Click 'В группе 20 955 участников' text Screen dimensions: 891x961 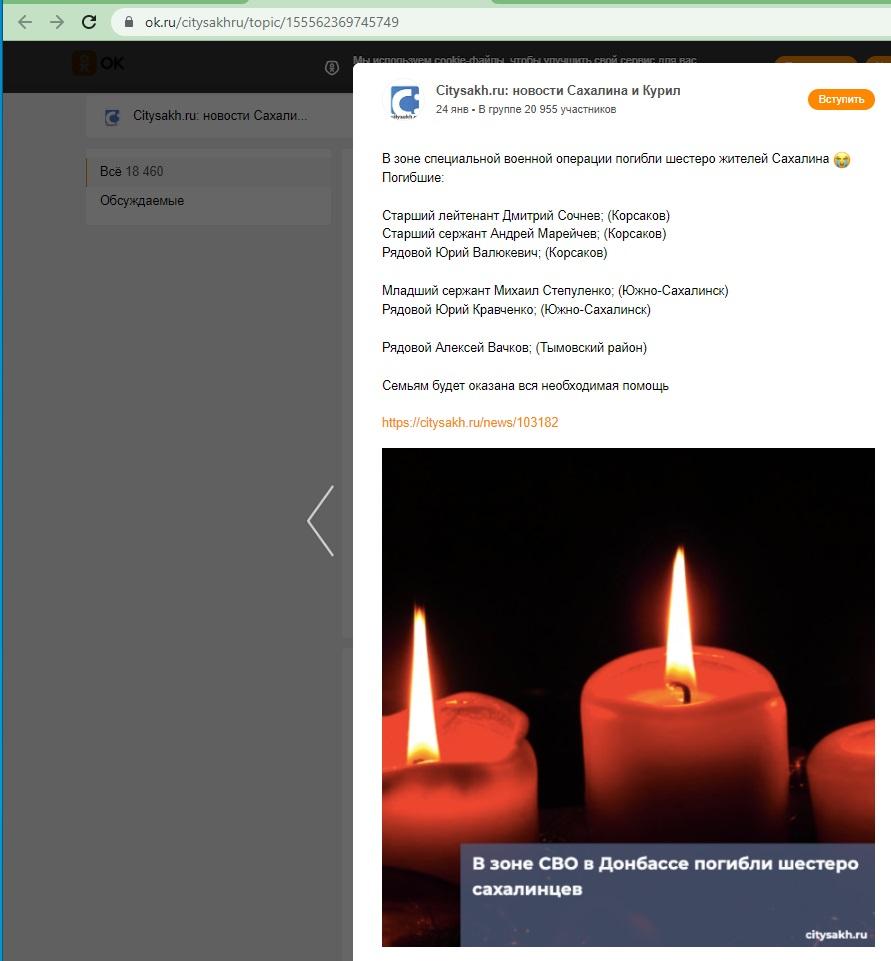pos(547,109)
